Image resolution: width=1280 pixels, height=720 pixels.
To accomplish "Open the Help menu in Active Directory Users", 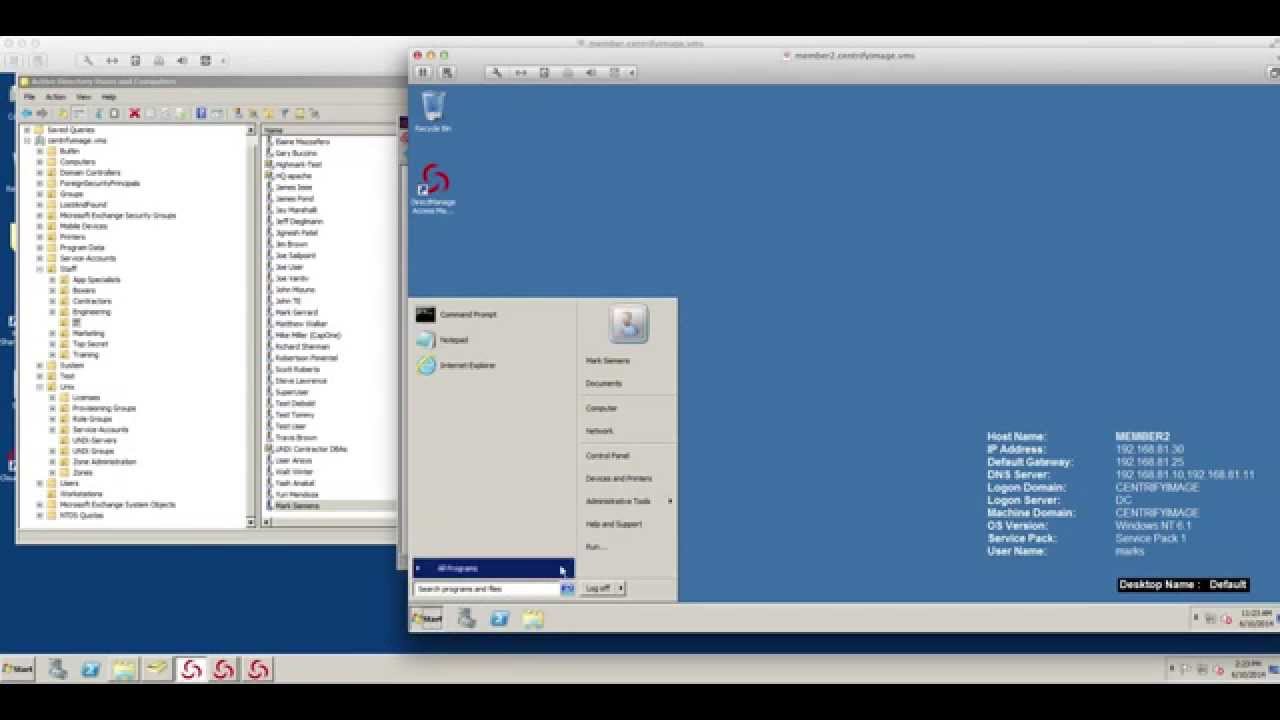I will (109, 97).
